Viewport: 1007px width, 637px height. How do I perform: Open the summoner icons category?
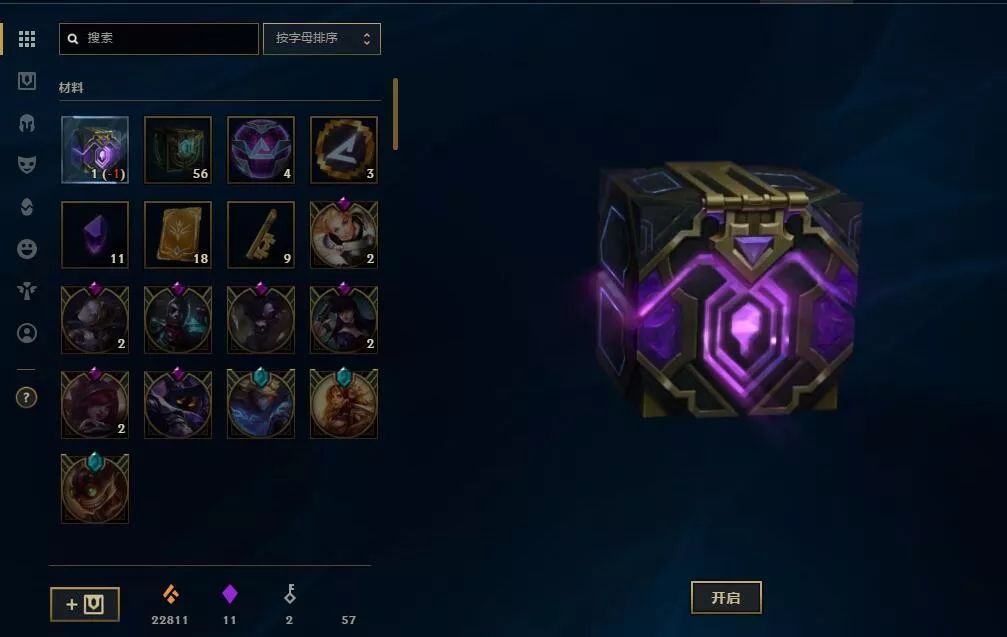27,333
